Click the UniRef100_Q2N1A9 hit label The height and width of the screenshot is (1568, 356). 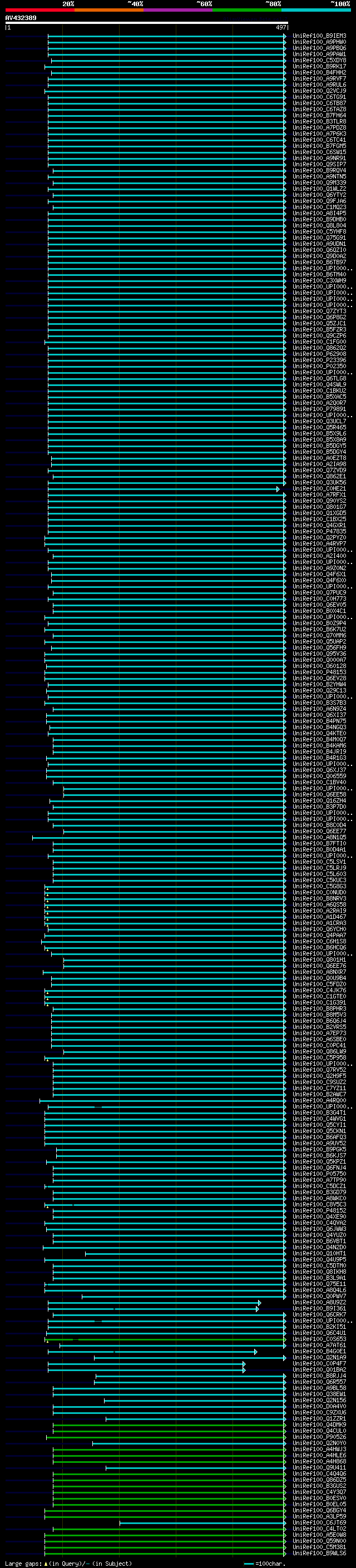point(319,1357)
